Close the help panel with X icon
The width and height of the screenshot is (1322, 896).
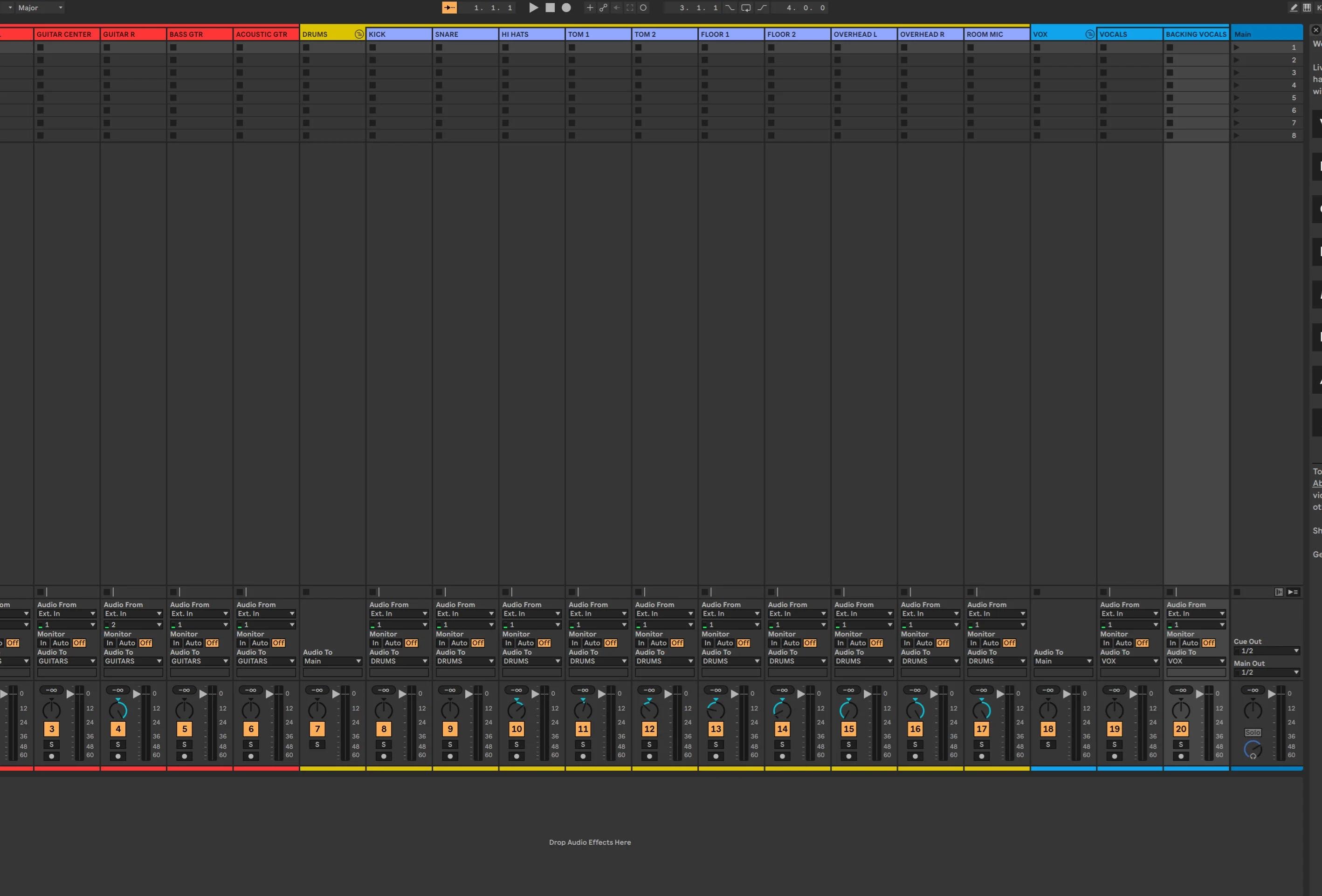[x=1316, y=30]
